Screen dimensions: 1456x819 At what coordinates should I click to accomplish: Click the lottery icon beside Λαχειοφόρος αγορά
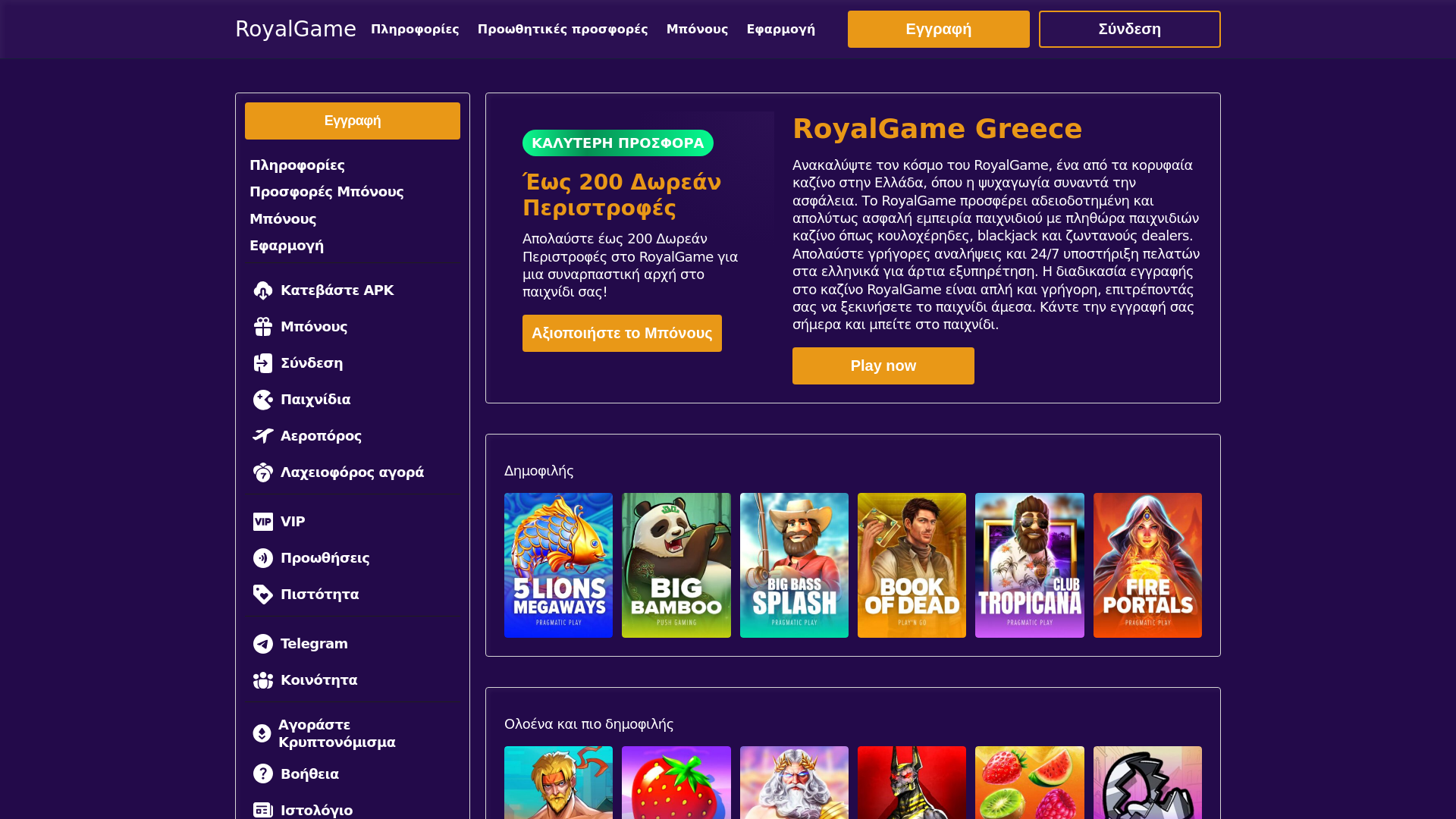[x=263, y=472]
